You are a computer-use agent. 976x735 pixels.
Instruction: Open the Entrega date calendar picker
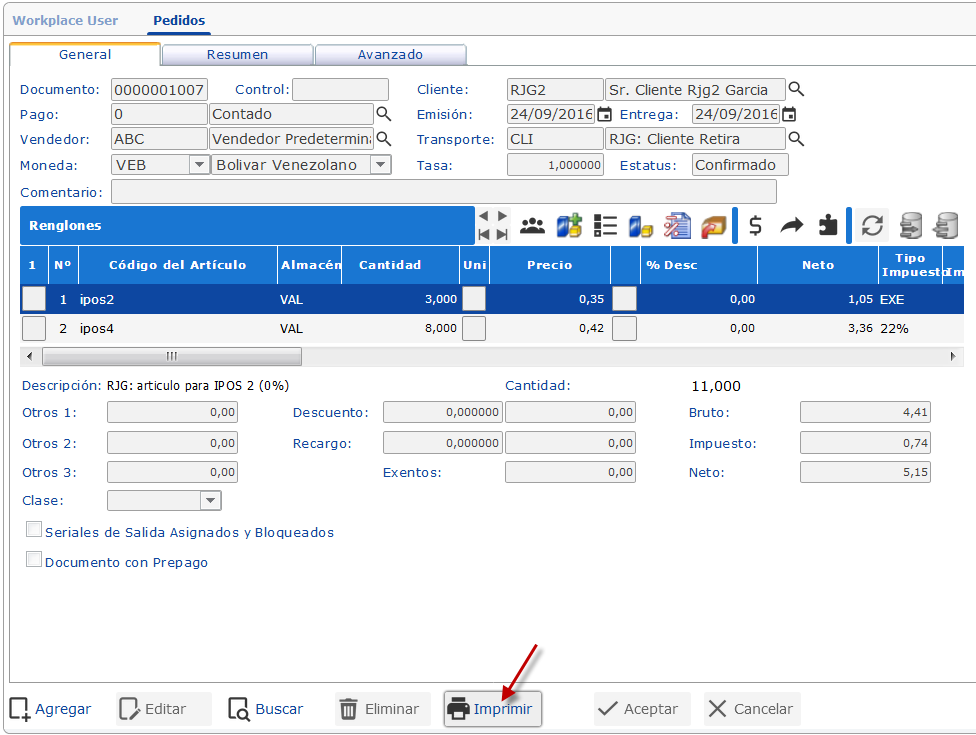click(x=789, y=115)
